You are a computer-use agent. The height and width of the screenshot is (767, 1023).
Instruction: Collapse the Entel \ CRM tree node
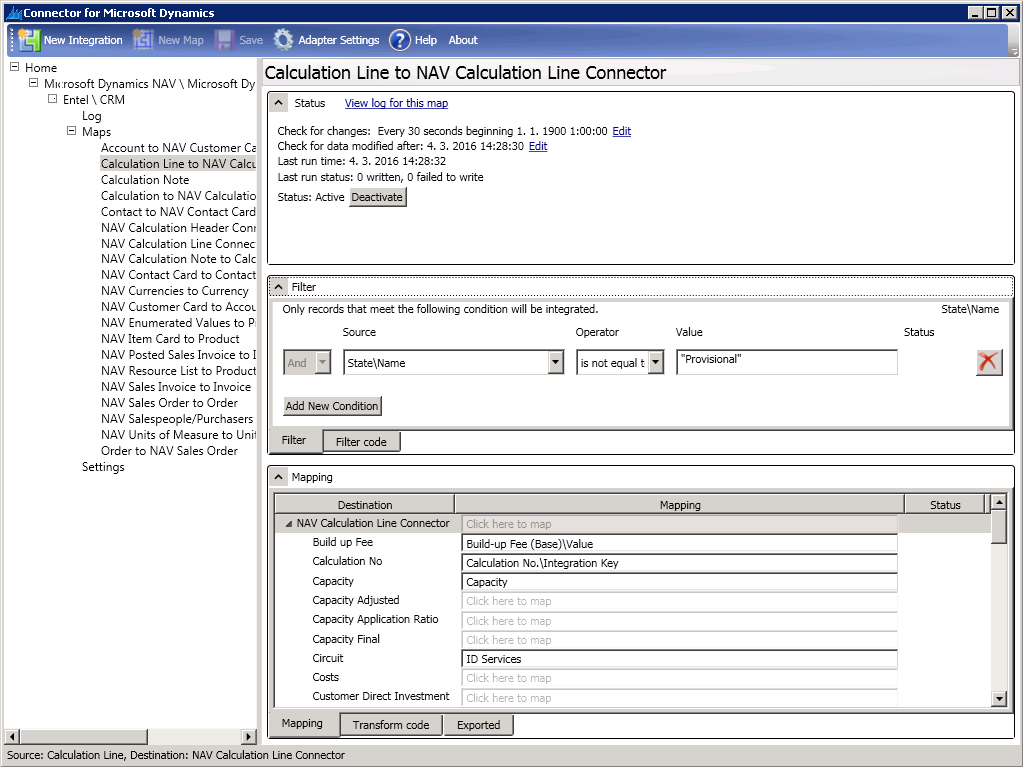click(x=52, y=99)
